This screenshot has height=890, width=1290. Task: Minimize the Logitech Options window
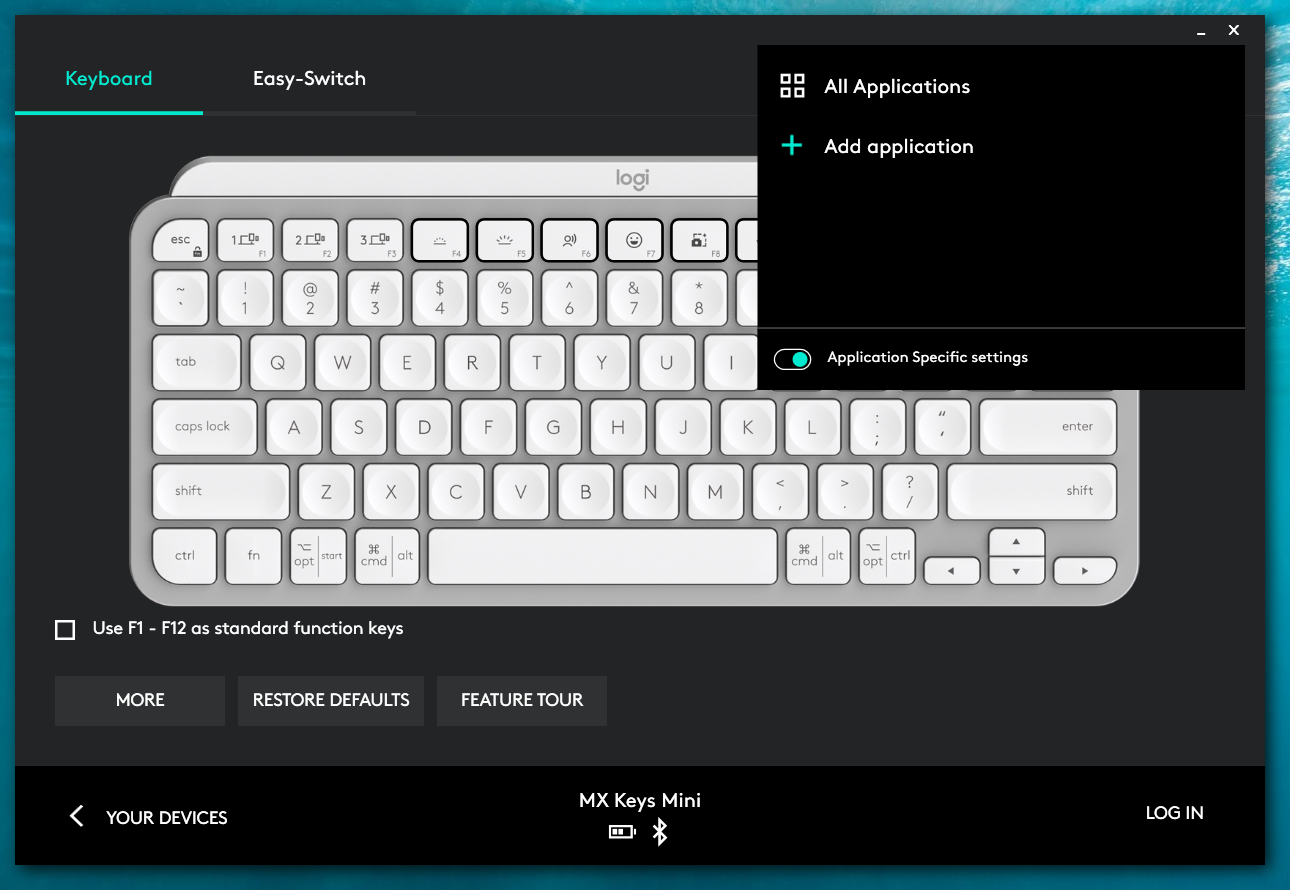coord(1201,32)
